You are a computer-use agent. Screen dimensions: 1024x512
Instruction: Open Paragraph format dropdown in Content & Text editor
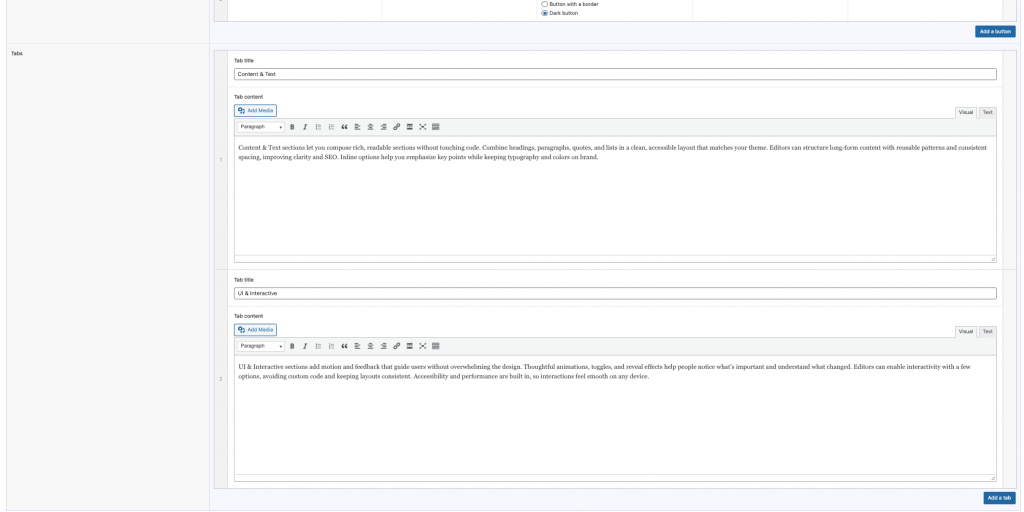tap(261, 127)
